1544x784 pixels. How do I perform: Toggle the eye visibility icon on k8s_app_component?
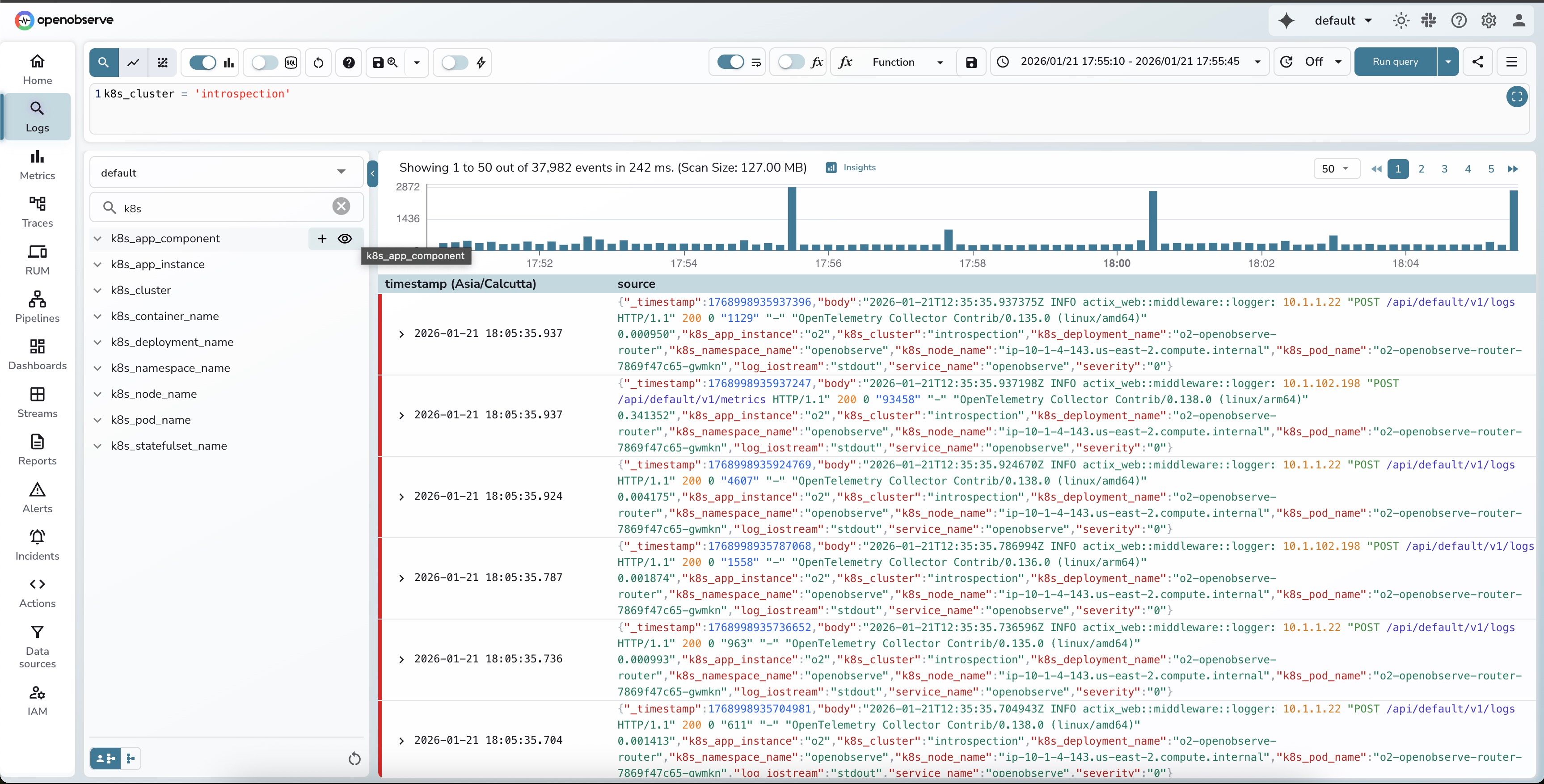(x=345, y=239)
